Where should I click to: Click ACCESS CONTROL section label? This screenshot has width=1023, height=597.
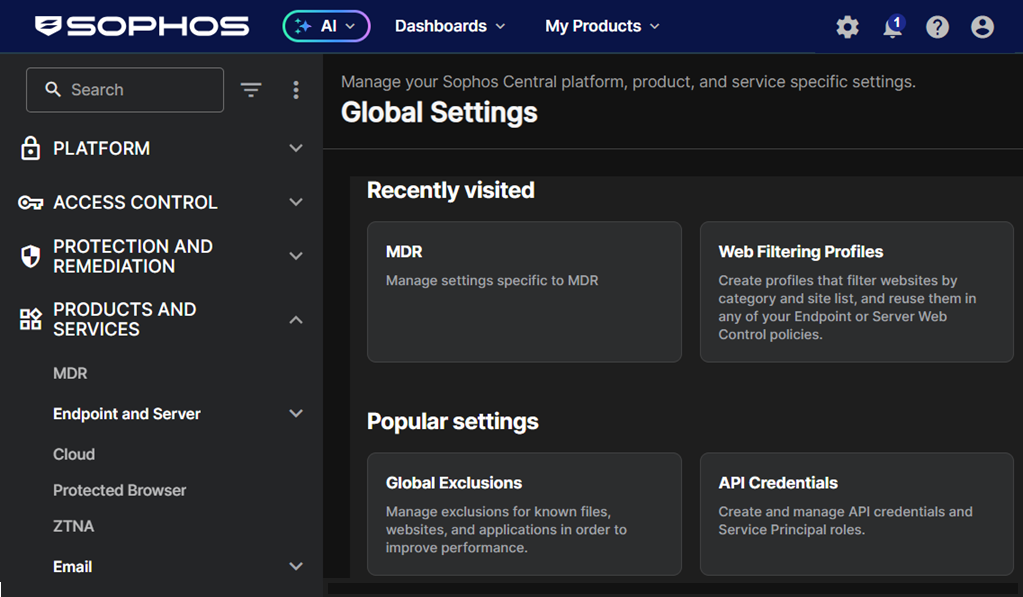click(x=135, y=202)
